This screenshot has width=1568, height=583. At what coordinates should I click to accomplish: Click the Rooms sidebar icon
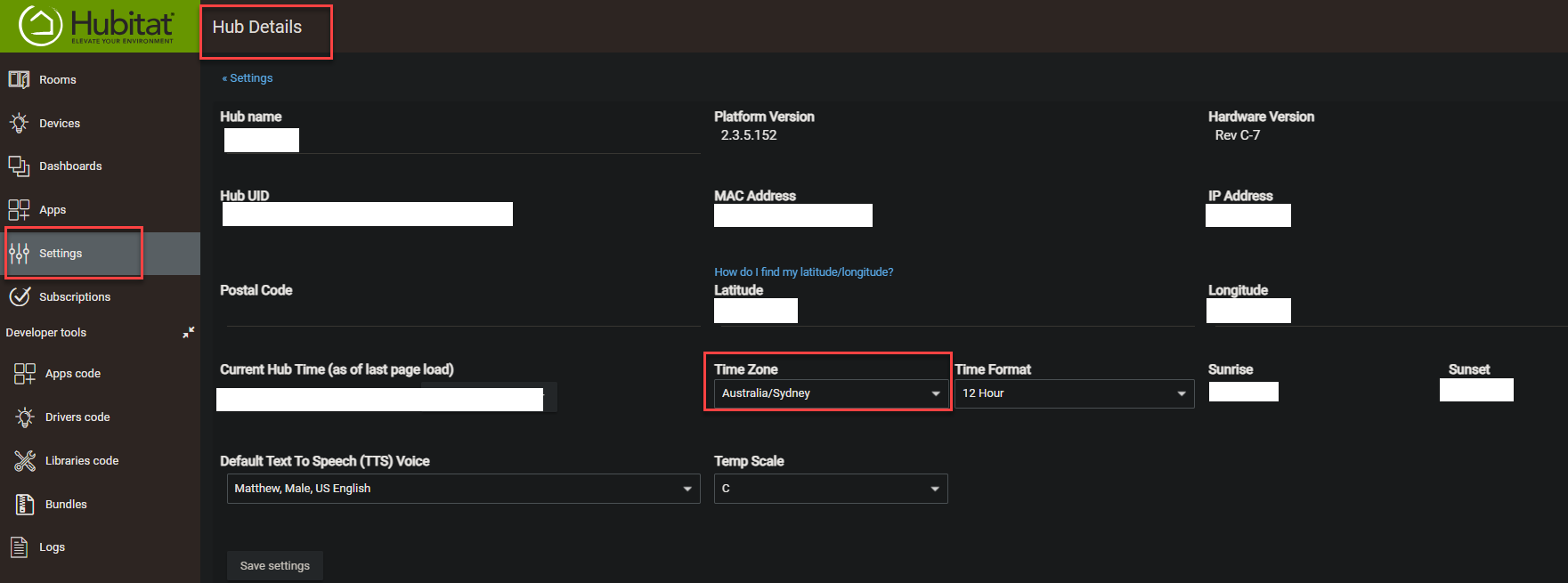pyautogui.click(x=19, y=79)
